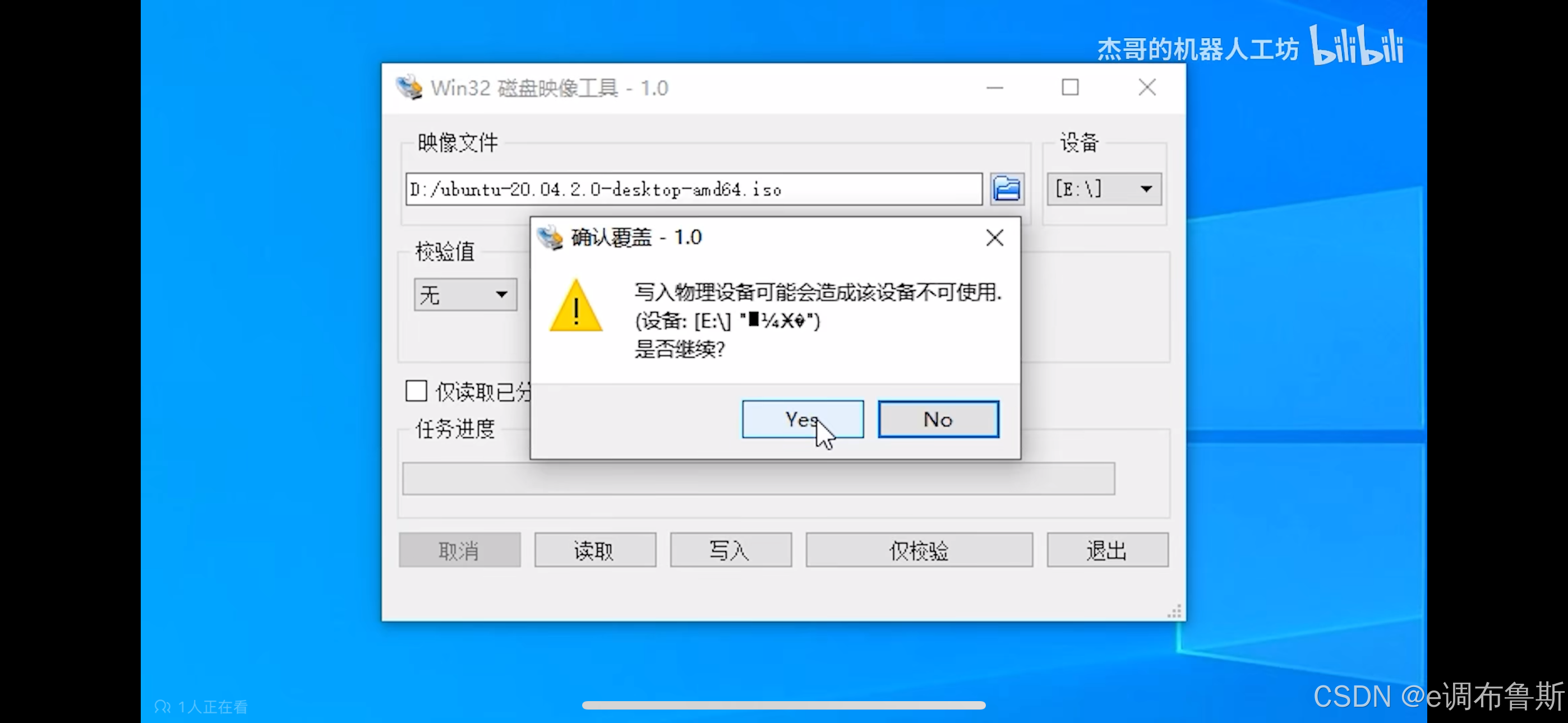Viewport: 1568px width, 723px height.
Task: Close the confirm overwrite dialog with X
Action: click(995, 237)
